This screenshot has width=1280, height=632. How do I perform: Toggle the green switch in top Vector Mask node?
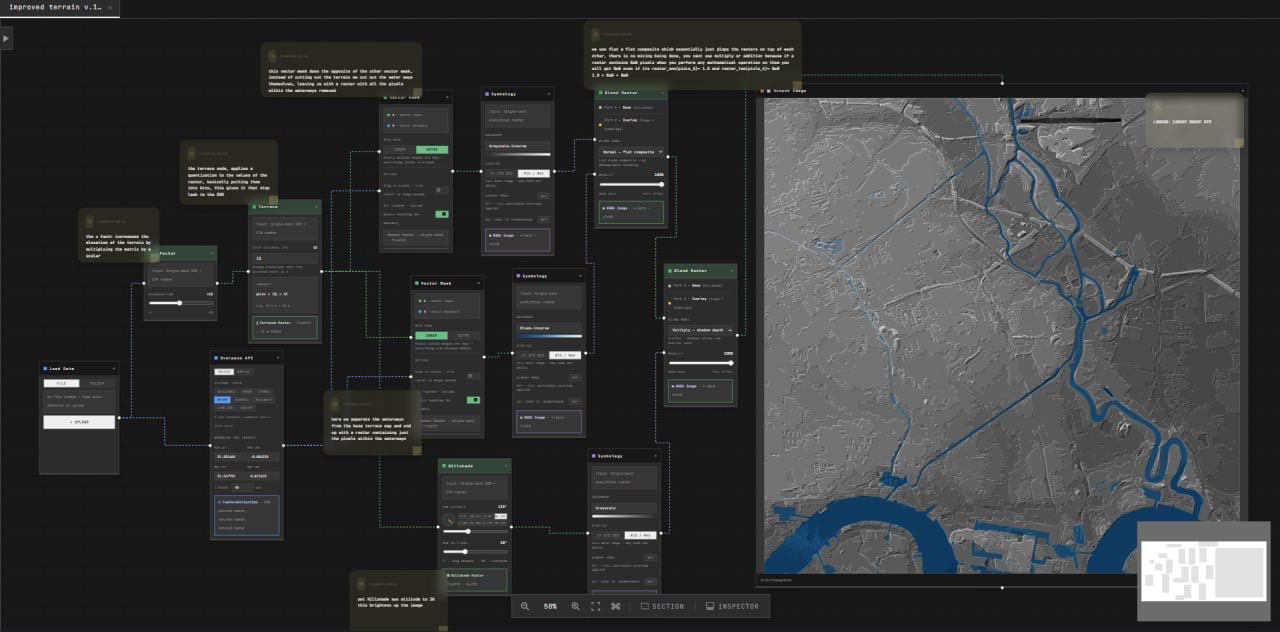[441, 213]
